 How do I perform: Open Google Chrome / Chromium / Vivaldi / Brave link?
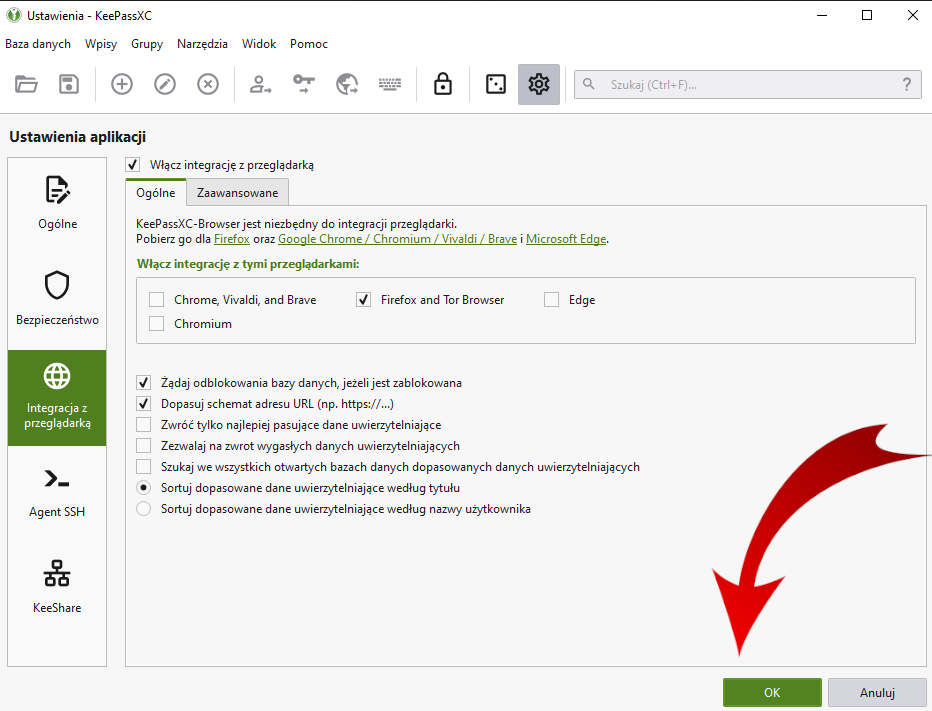tap(397, 239)
